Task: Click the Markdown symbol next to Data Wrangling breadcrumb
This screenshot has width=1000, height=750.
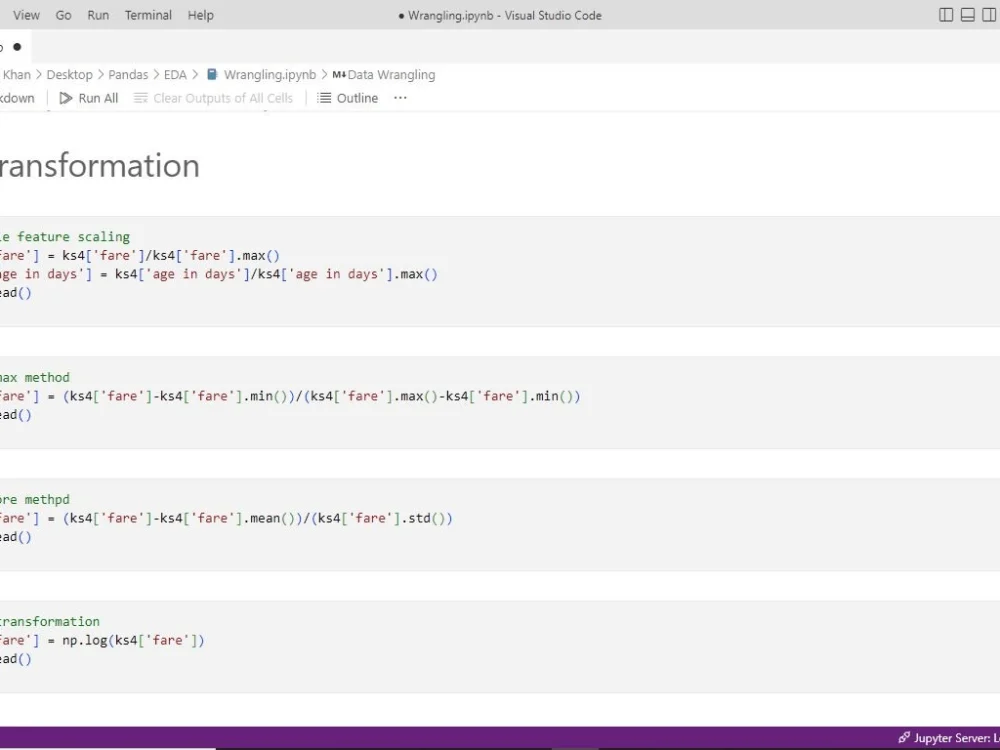Action: click(x=340, y=74)
